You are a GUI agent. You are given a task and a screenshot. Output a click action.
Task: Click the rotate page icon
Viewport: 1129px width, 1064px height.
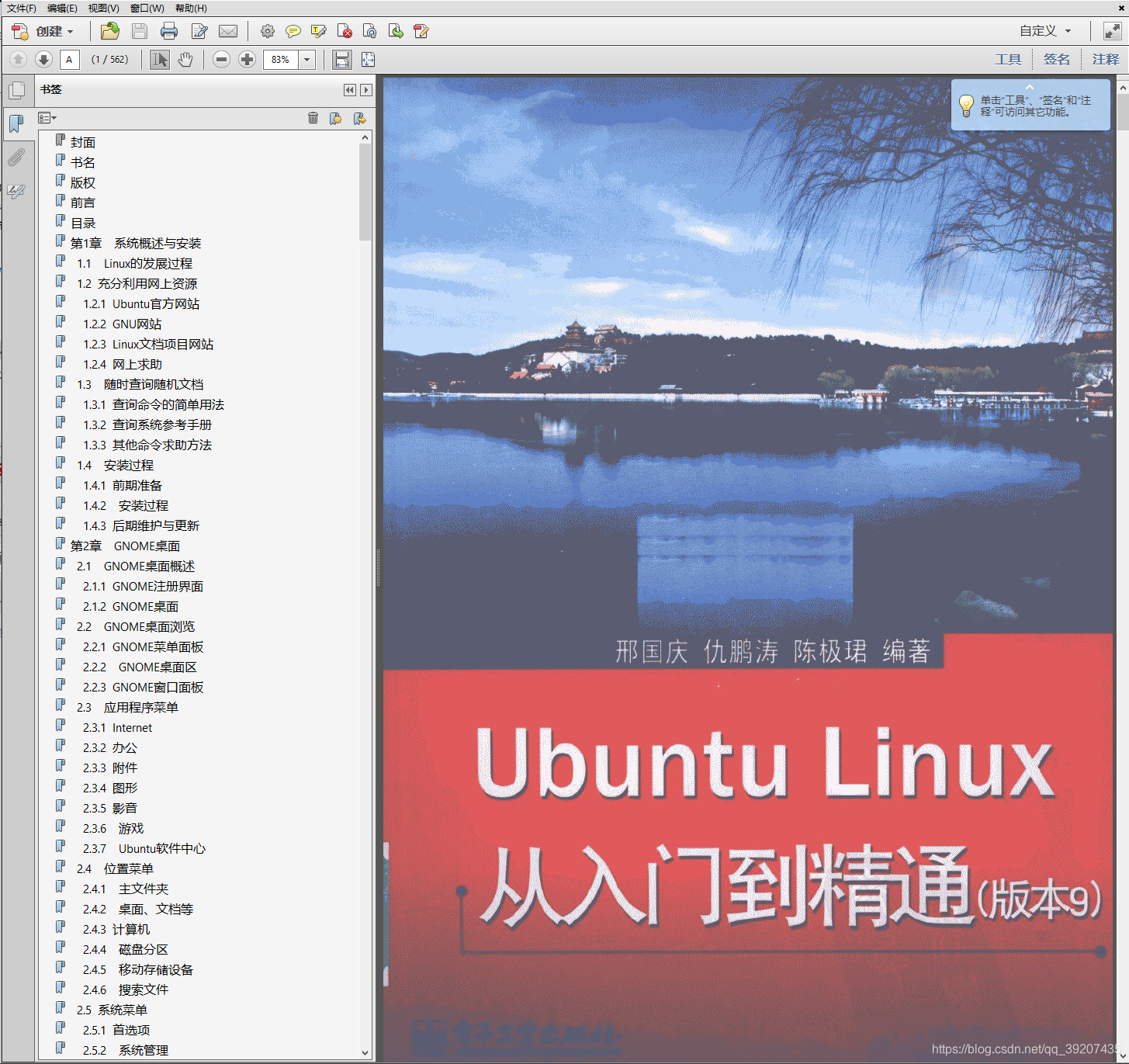[x=370, y=31]
